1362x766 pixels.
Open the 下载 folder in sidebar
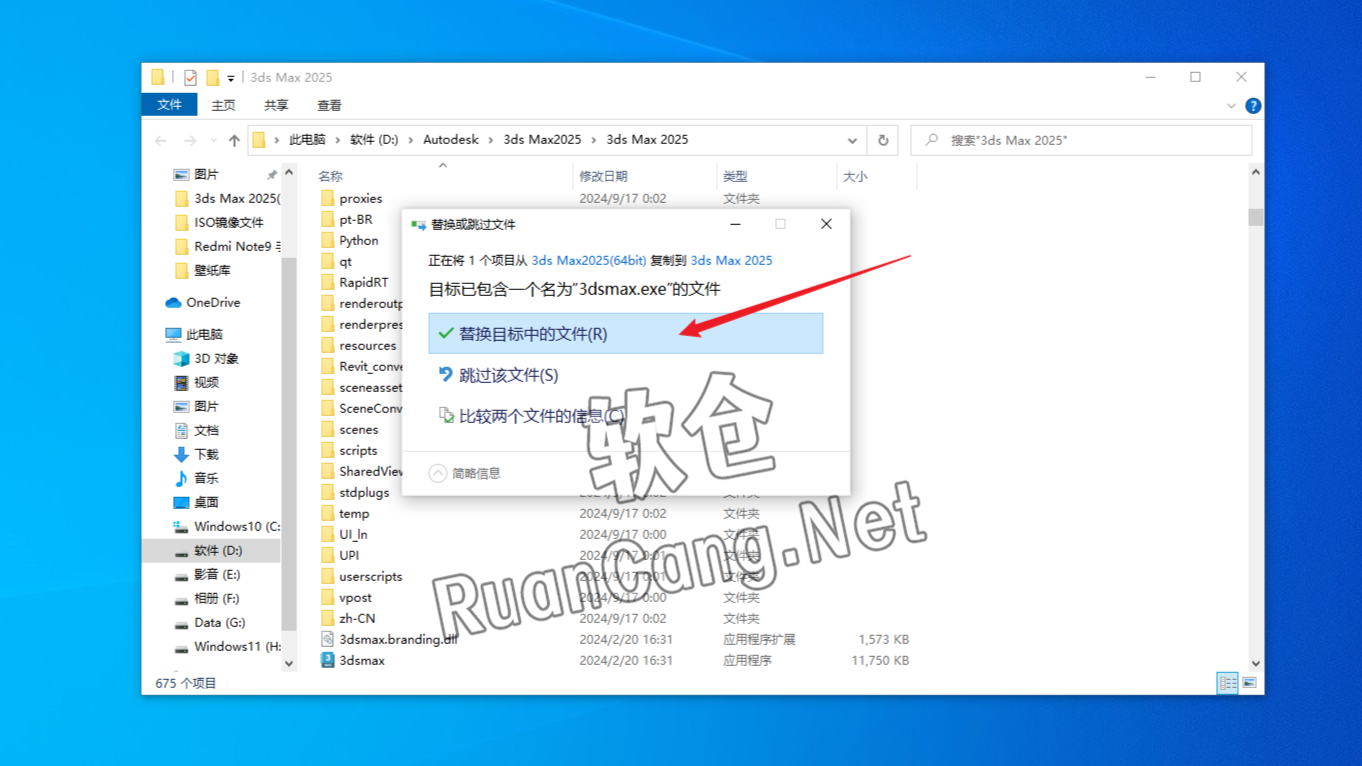pos(196,454)
